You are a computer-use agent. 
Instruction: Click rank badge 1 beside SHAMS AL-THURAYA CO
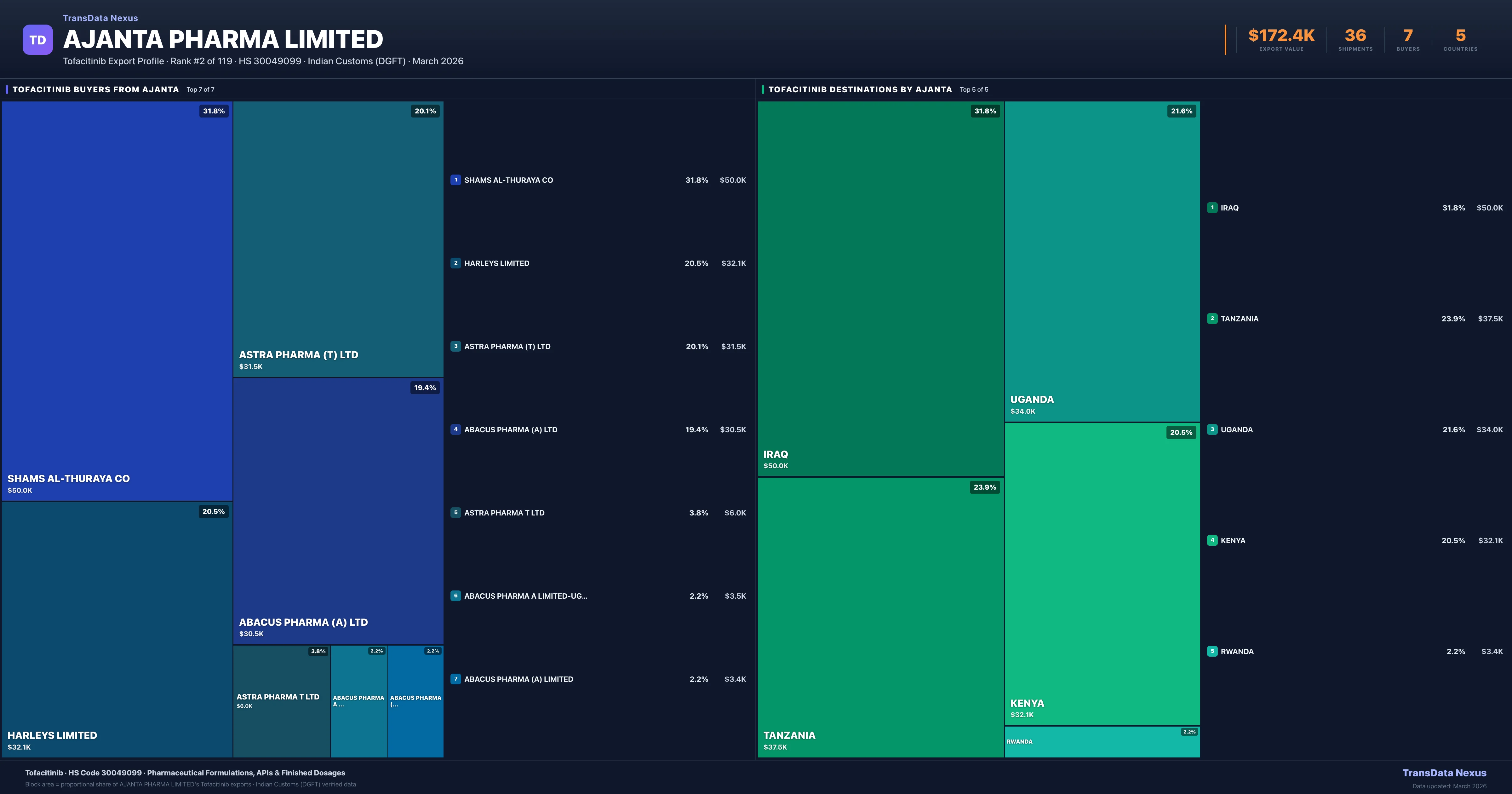tap(455, 180)
